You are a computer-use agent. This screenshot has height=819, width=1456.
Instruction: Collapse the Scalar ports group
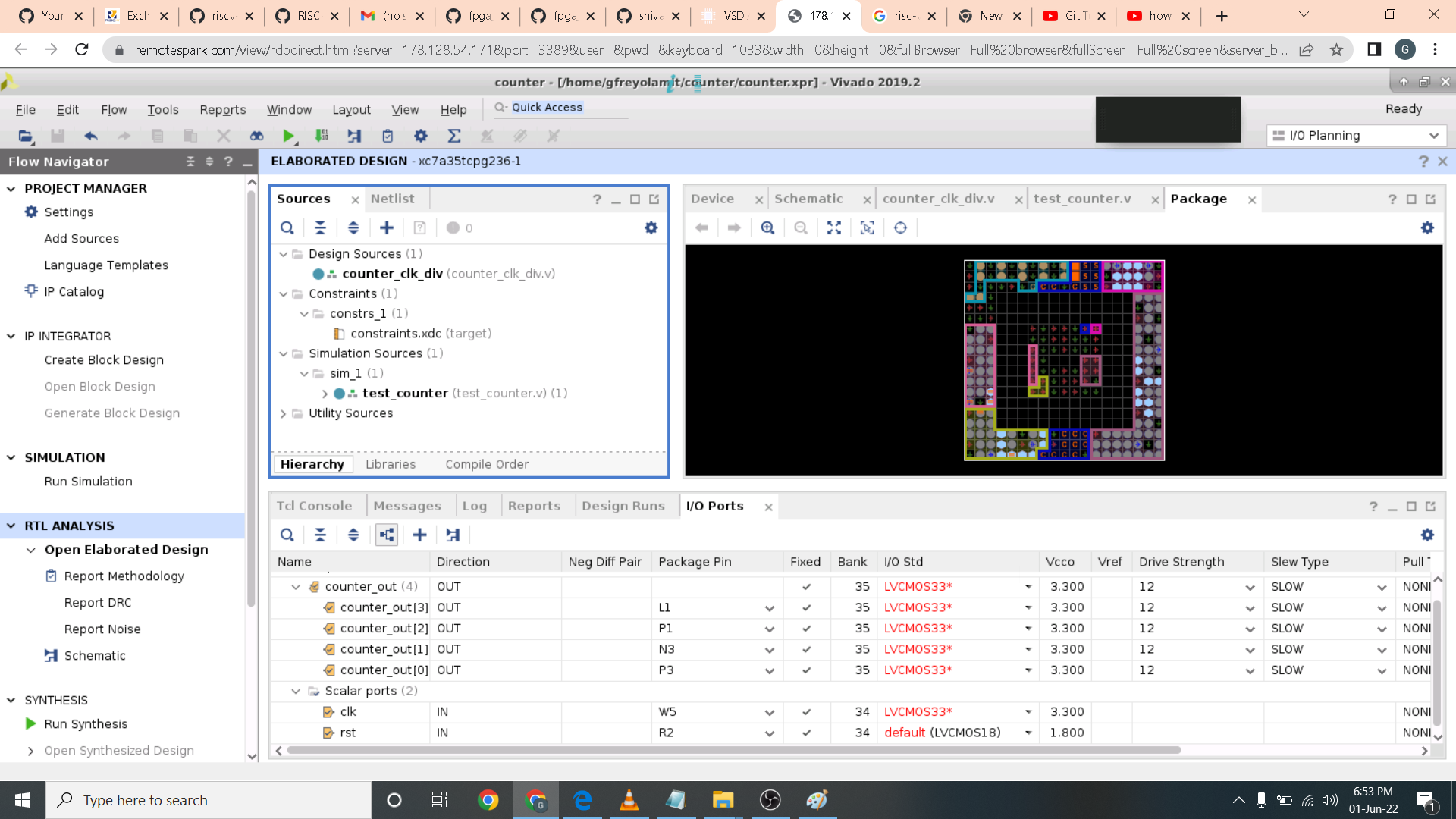click(x=296, y=691)
